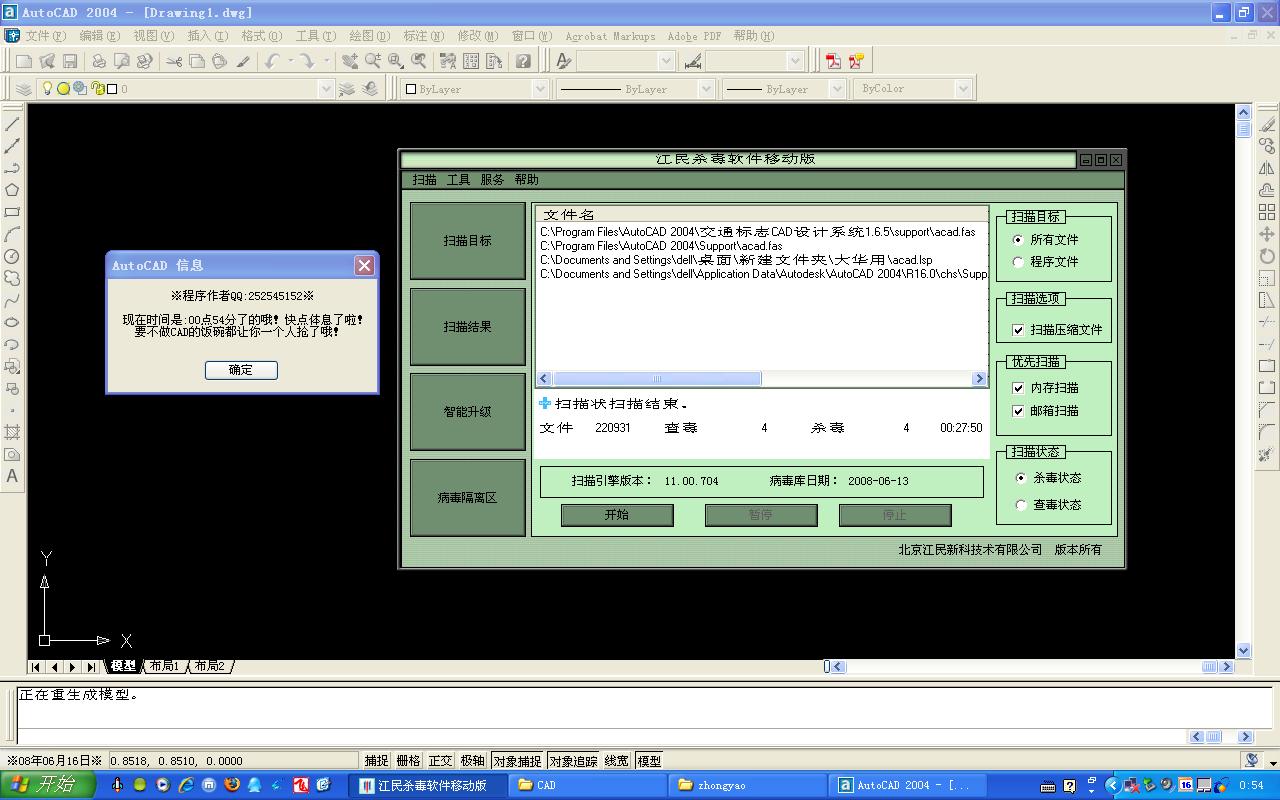Select the Circle draw tool

point(12,256)
